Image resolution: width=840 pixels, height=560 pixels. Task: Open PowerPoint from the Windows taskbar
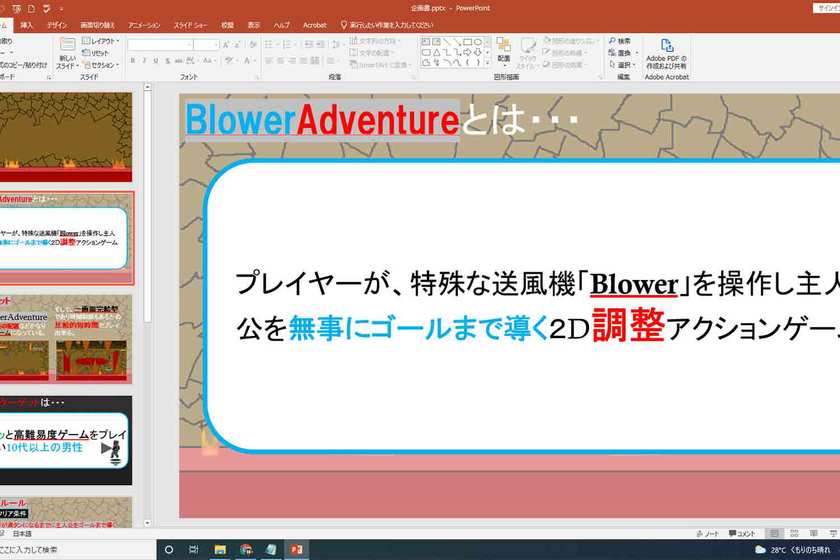coord(297,549)
